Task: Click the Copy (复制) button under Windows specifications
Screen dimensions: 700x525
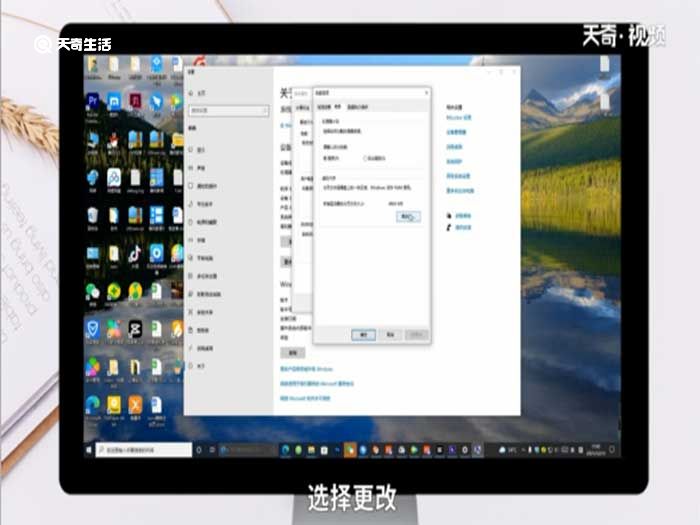Action: pos(293,353)
